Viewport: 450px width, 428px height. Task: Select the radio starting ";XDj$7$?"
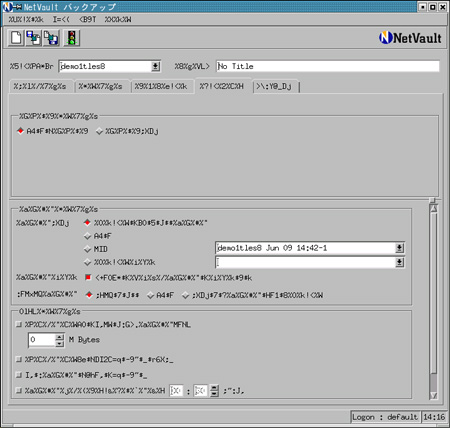pos(186,295)
